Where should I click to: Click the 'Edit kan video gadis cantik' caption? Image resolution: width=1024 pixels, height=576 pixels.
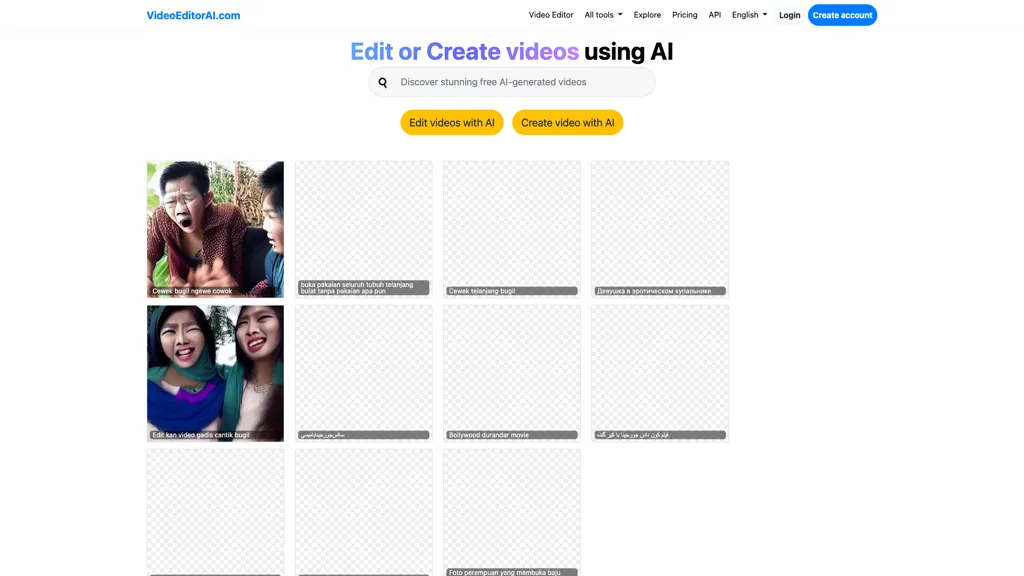pyautogui.click(x=200, y=435)
